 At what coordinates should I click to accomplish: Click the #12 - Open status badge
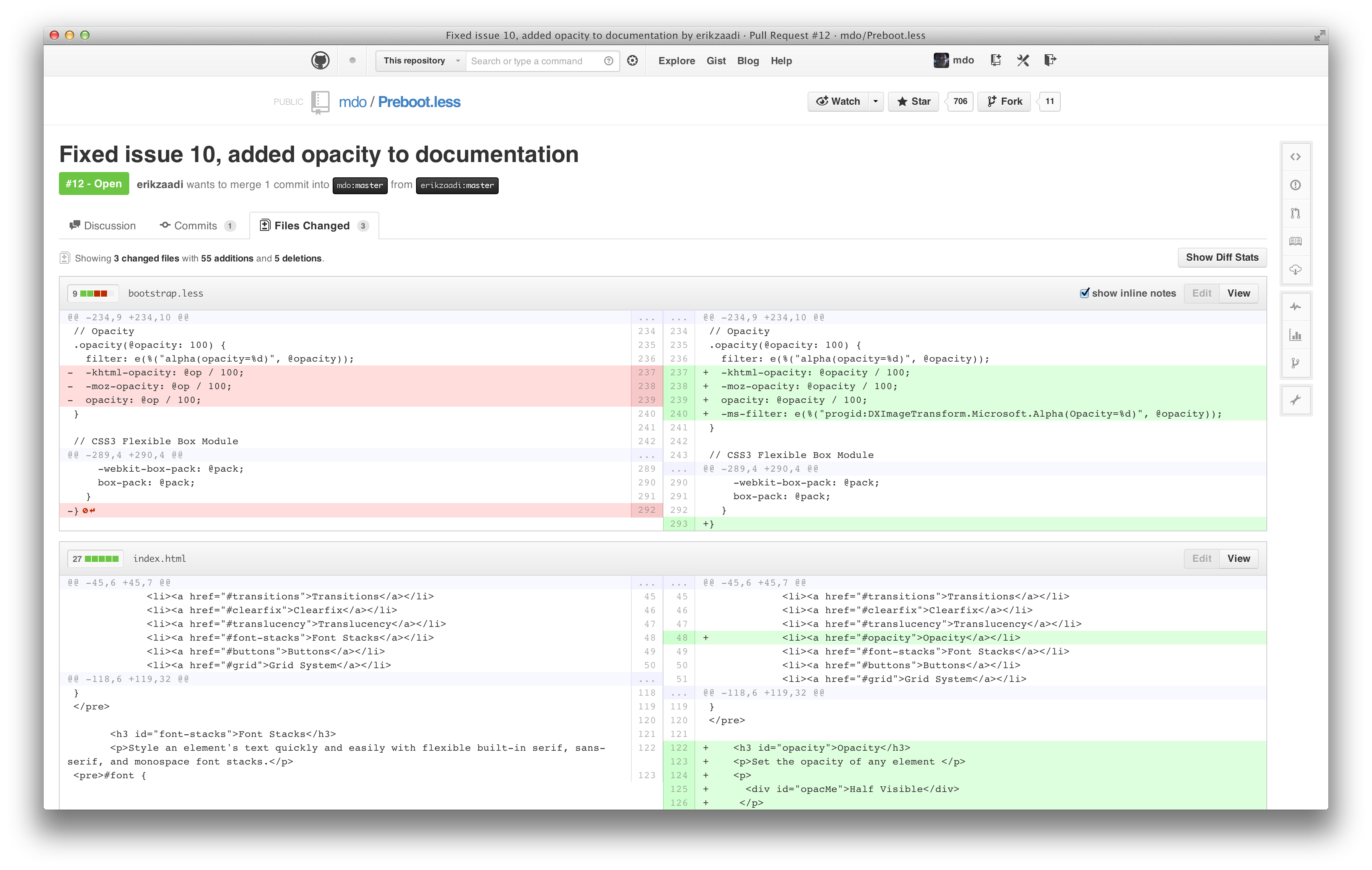94,184
